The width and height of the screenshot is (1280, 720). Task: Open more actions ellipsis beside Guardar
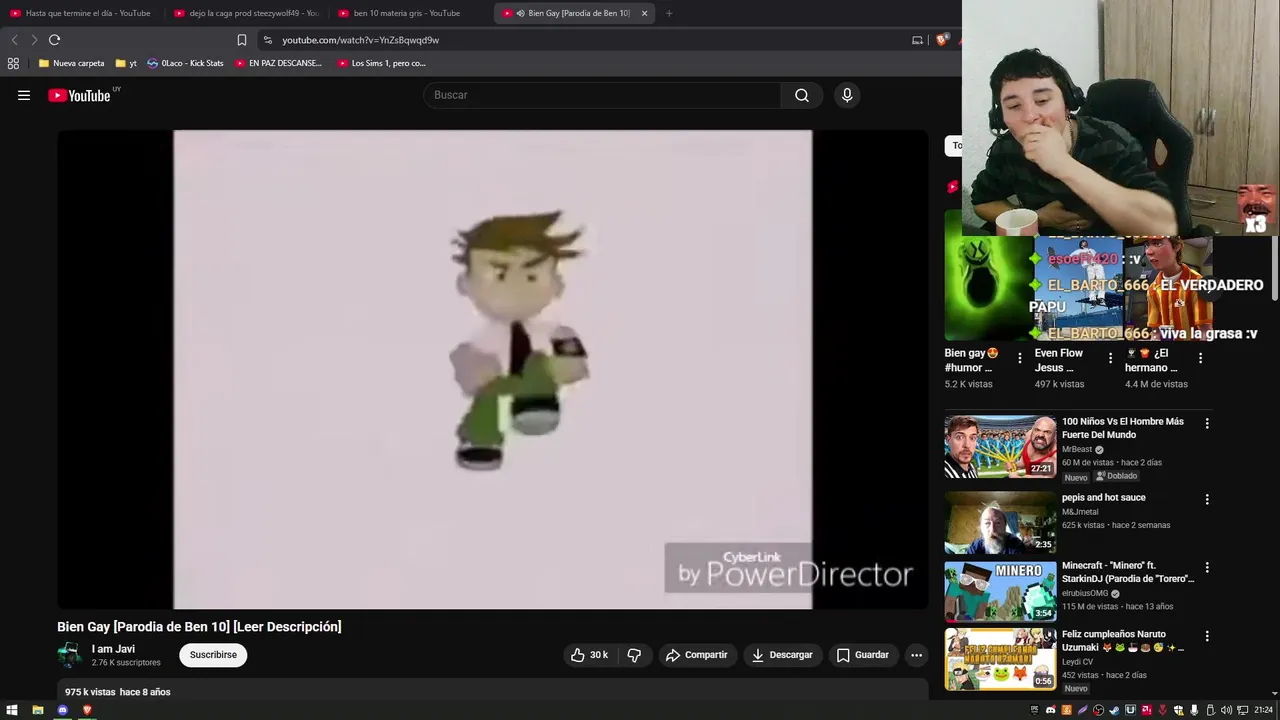pyautogui.click(x=916, y=655)
